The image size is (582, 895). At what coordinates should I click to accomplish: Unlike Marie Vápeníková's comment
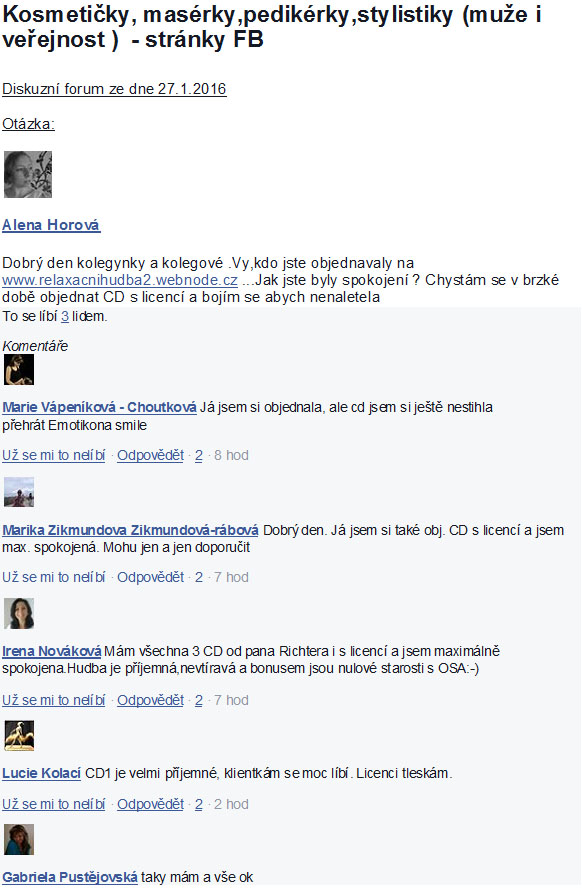pos(54,455)
